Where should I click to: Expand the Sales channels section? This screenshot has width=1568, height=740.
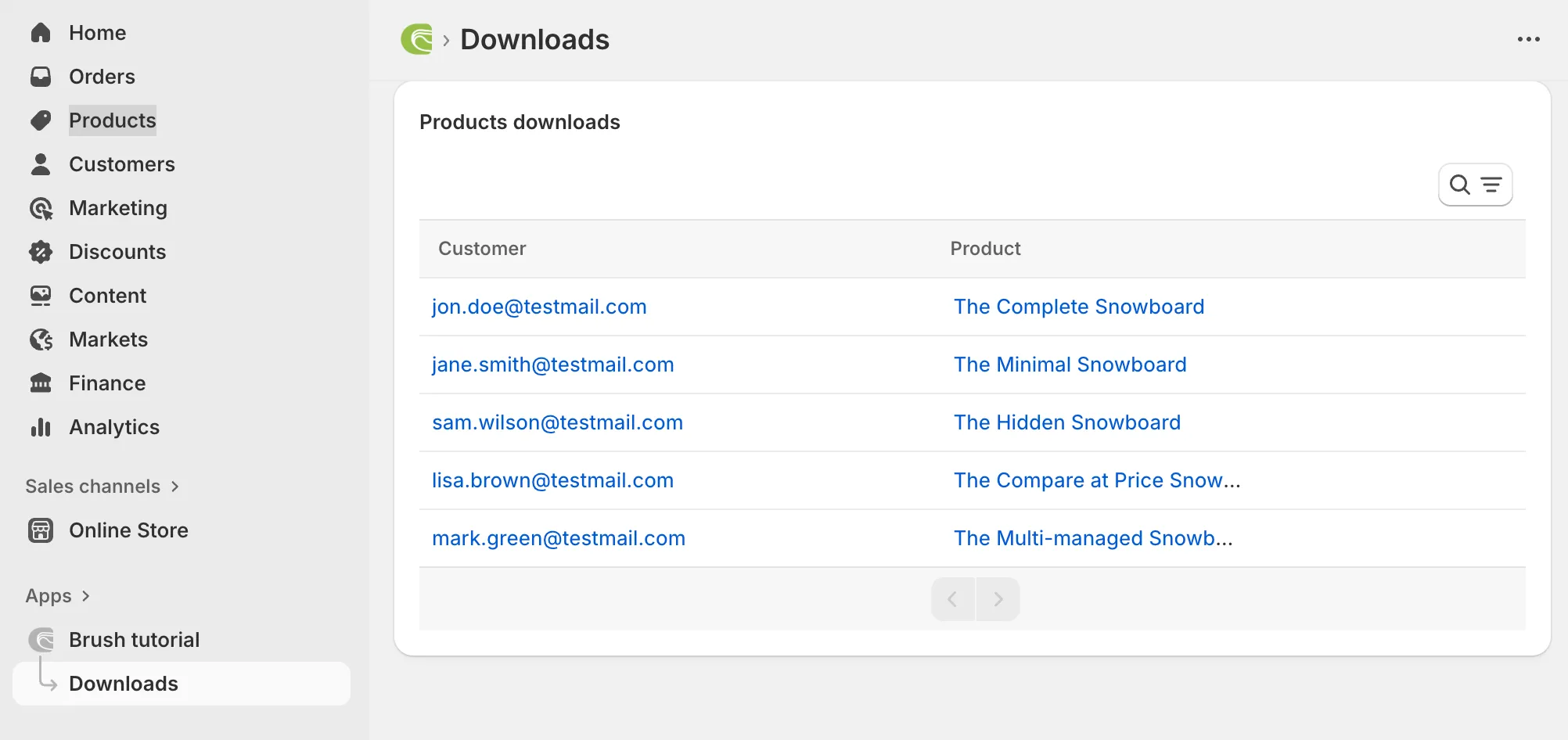pos(102,487)
